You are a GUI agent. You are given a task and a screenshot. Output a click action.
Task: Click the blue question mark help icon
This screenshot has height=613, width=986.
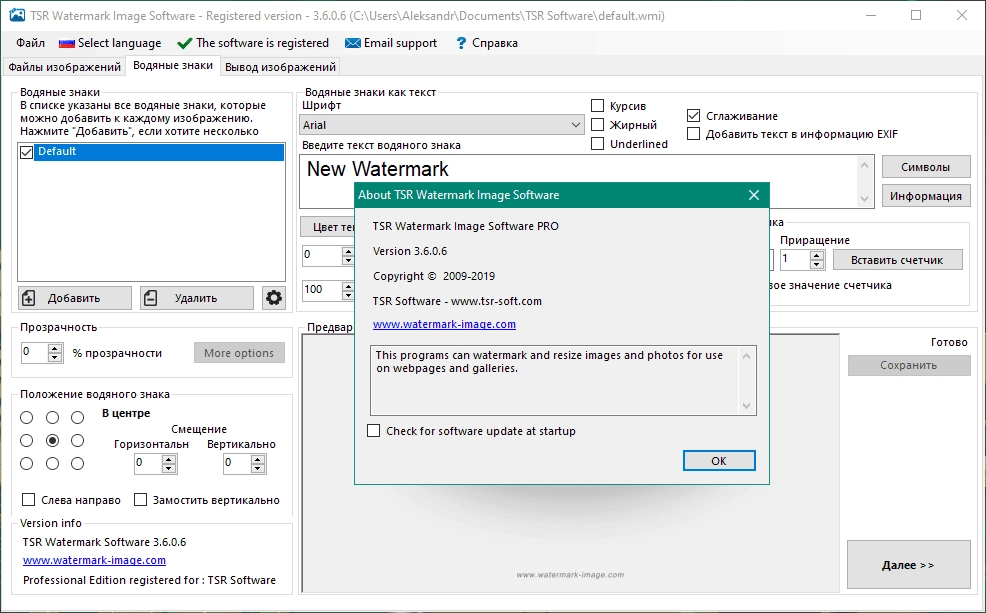(461, 43)
